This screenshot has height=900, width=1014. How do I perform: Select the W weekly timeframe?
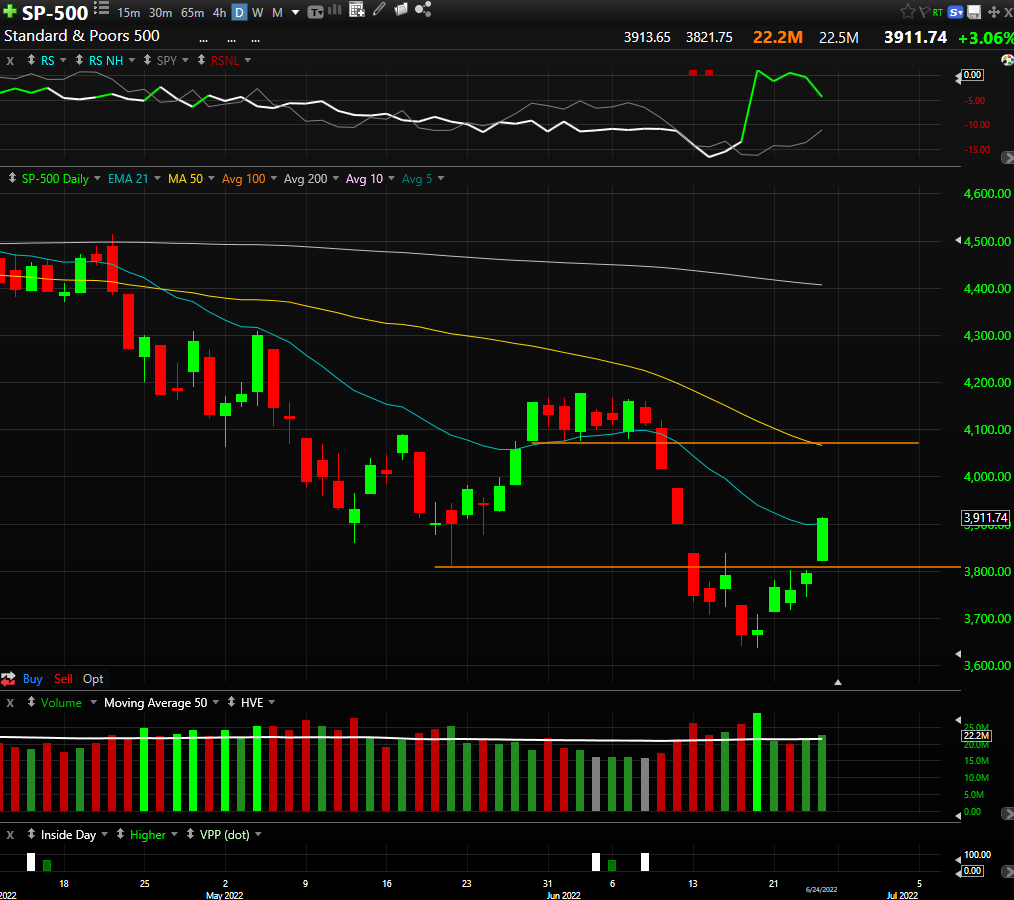point(257,12)
